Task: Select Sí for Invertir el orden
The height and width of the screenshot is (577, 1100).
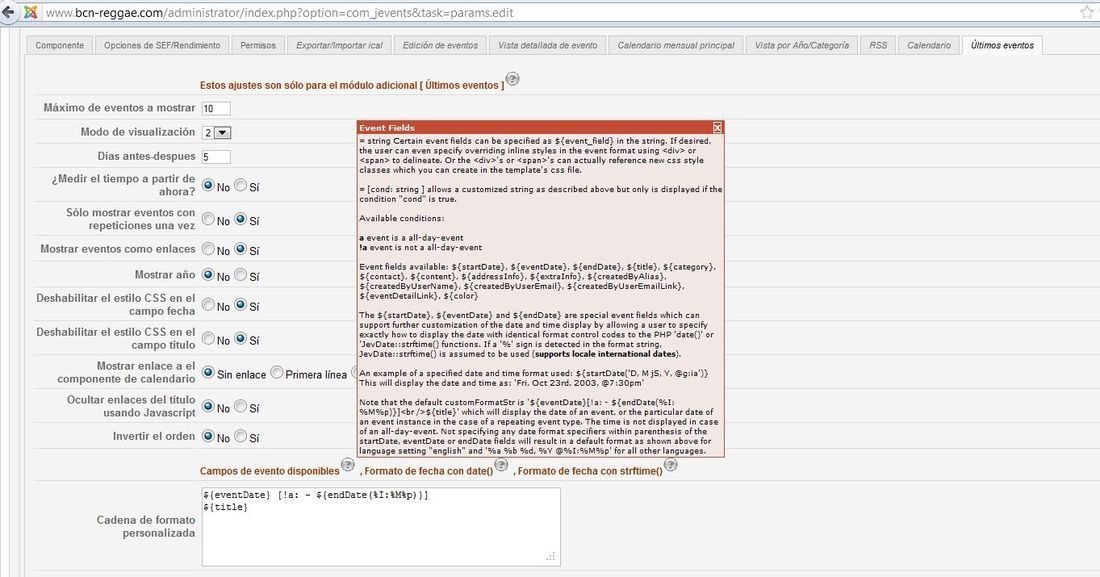Action: [241, 436]
